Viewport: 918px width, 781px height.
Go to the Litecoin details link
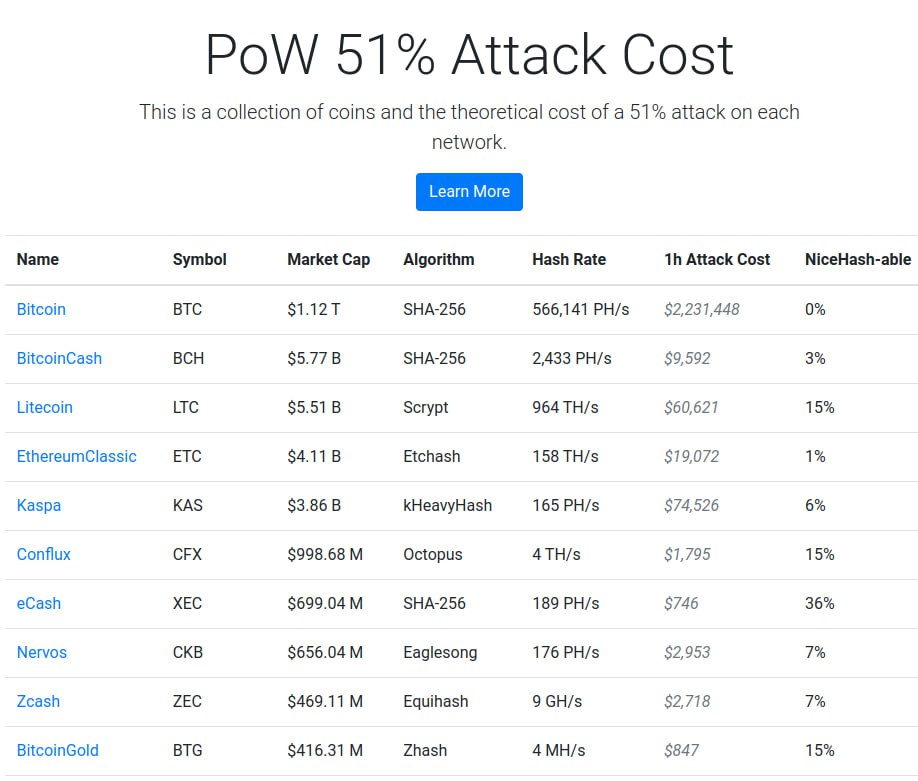click(45, 408)
